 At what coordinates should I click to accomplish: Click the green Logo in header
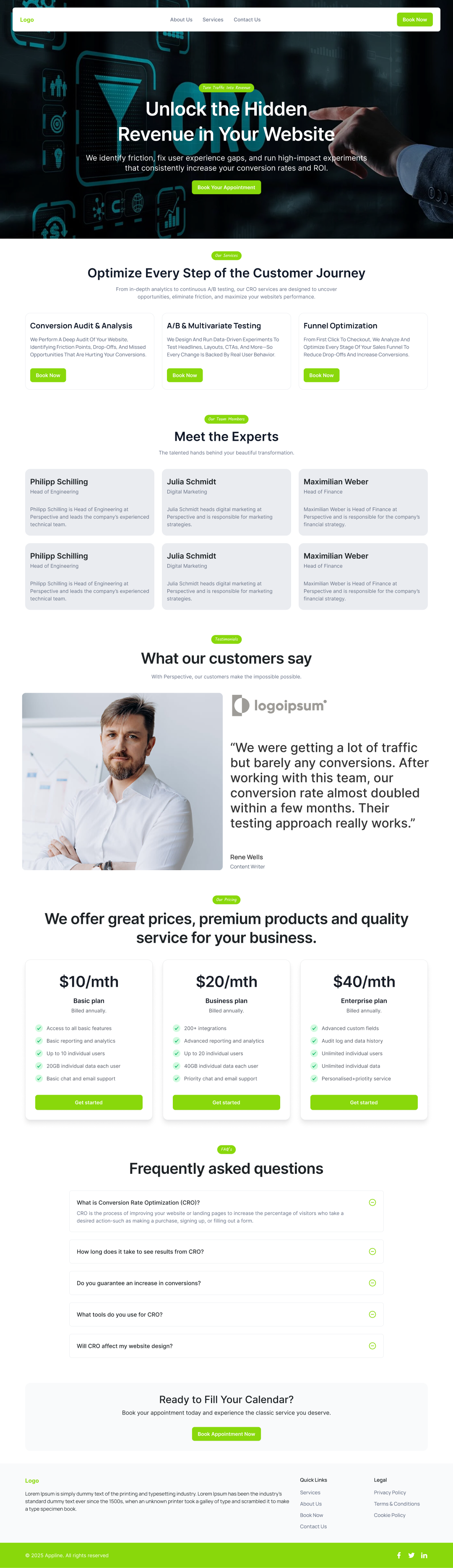(x=27, y=19)
